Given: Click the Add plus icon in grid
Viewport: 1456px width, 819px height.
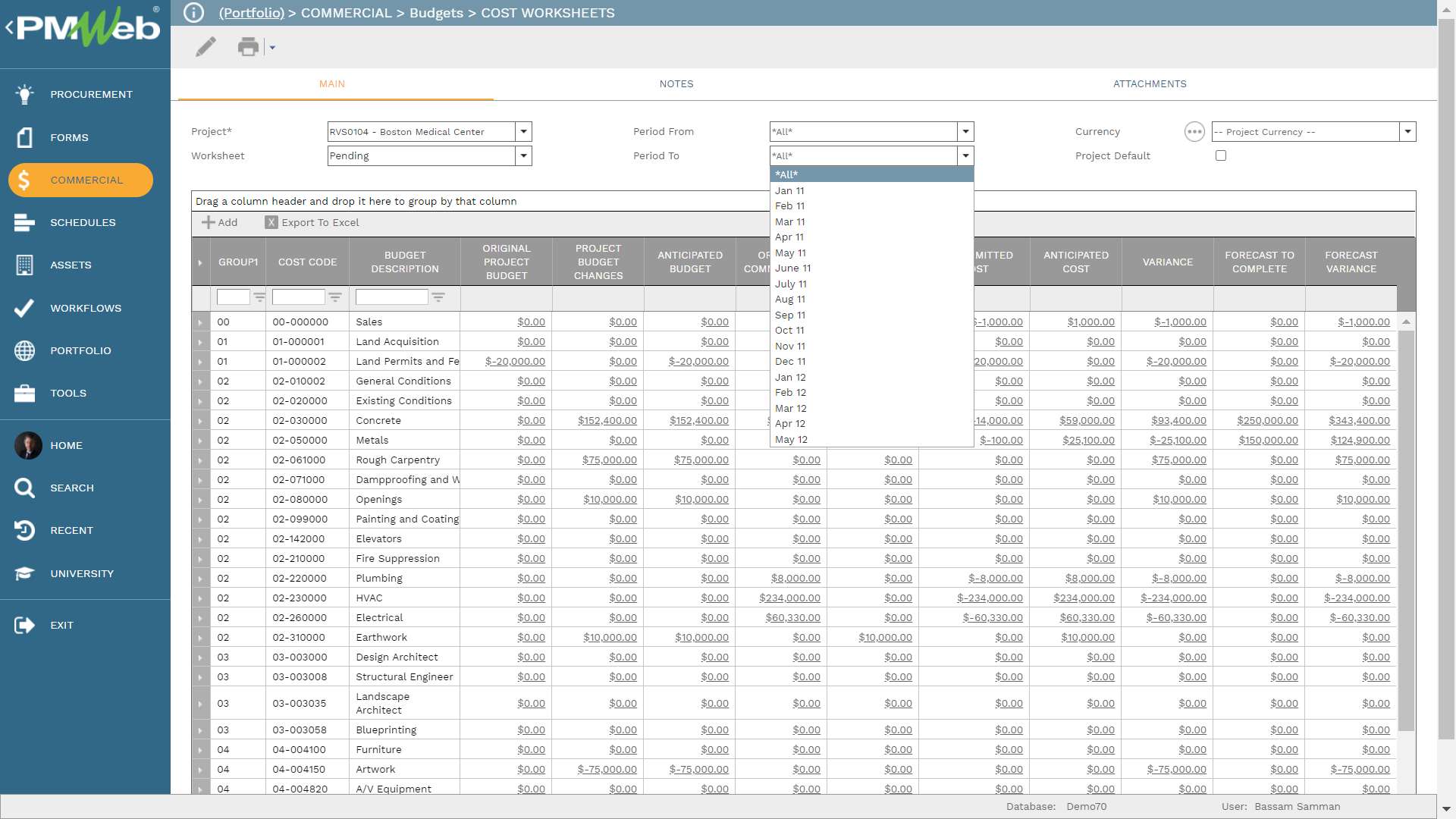Looking at the screenshot, I should pos(208,222).
